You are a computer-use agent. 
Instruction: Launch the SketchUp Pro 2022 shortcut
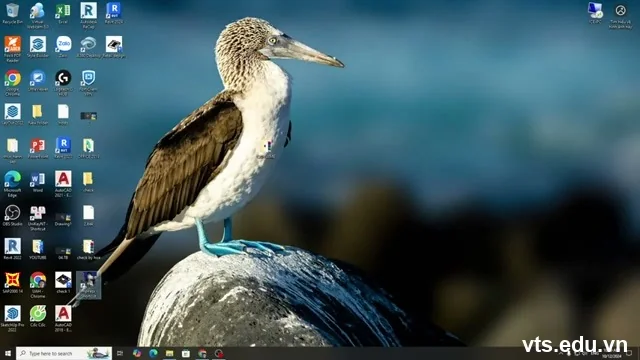coord(12,318)
